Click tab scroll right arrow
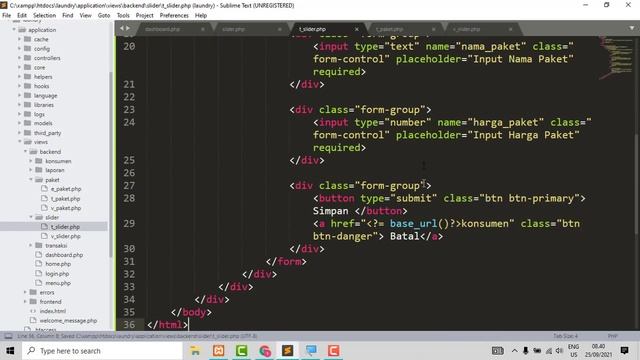 point(128,28)
